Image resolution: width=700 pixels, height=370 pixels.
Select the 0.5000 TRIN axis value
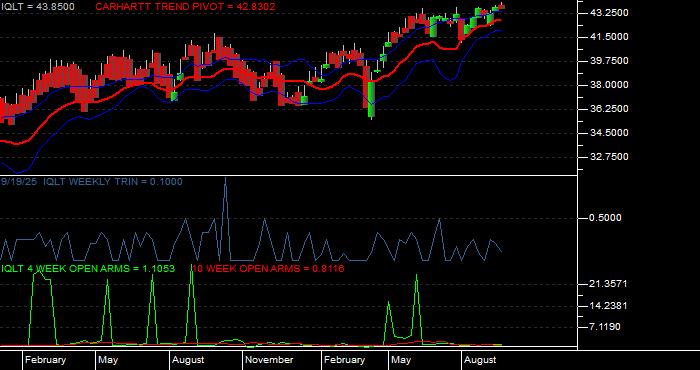[605, 218]
